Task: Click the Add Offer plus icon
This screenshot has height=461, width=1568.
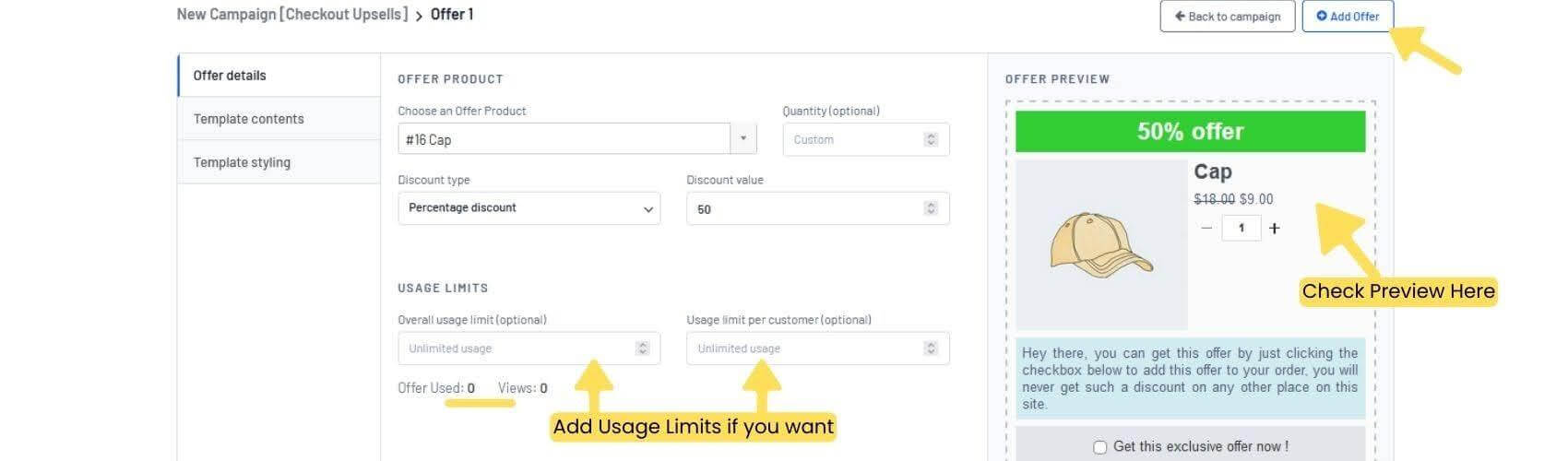Action: coord(1321,17)
